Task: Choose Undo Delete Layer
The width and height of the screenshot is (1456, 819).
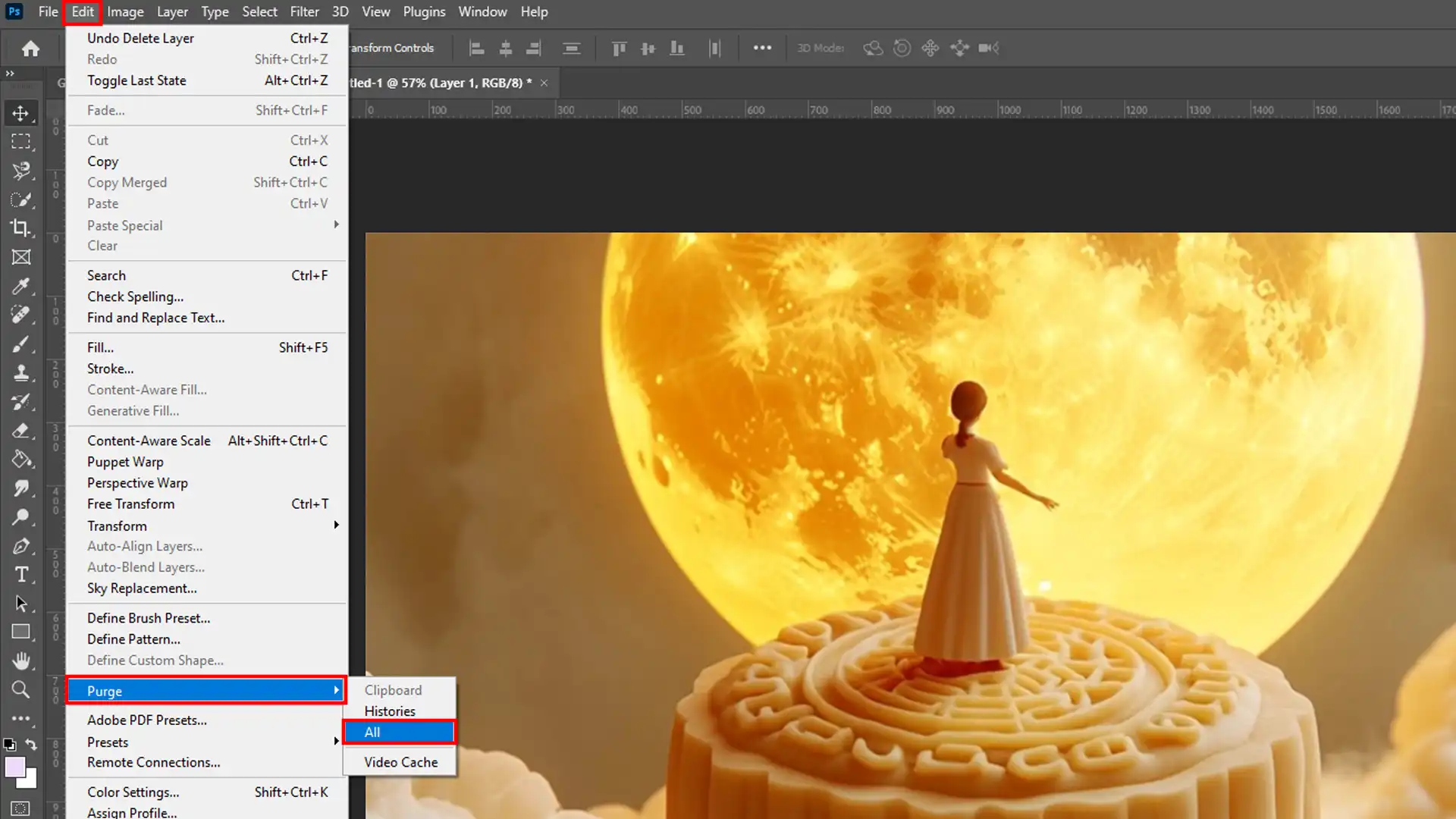Action: click(207, 38)
